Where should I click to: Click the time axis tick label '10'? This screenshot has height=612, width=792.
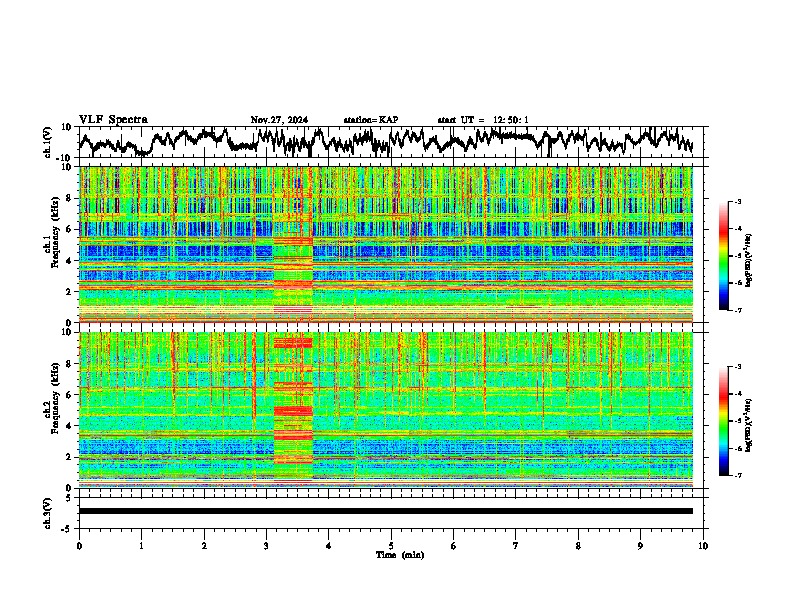pos(703,546)
